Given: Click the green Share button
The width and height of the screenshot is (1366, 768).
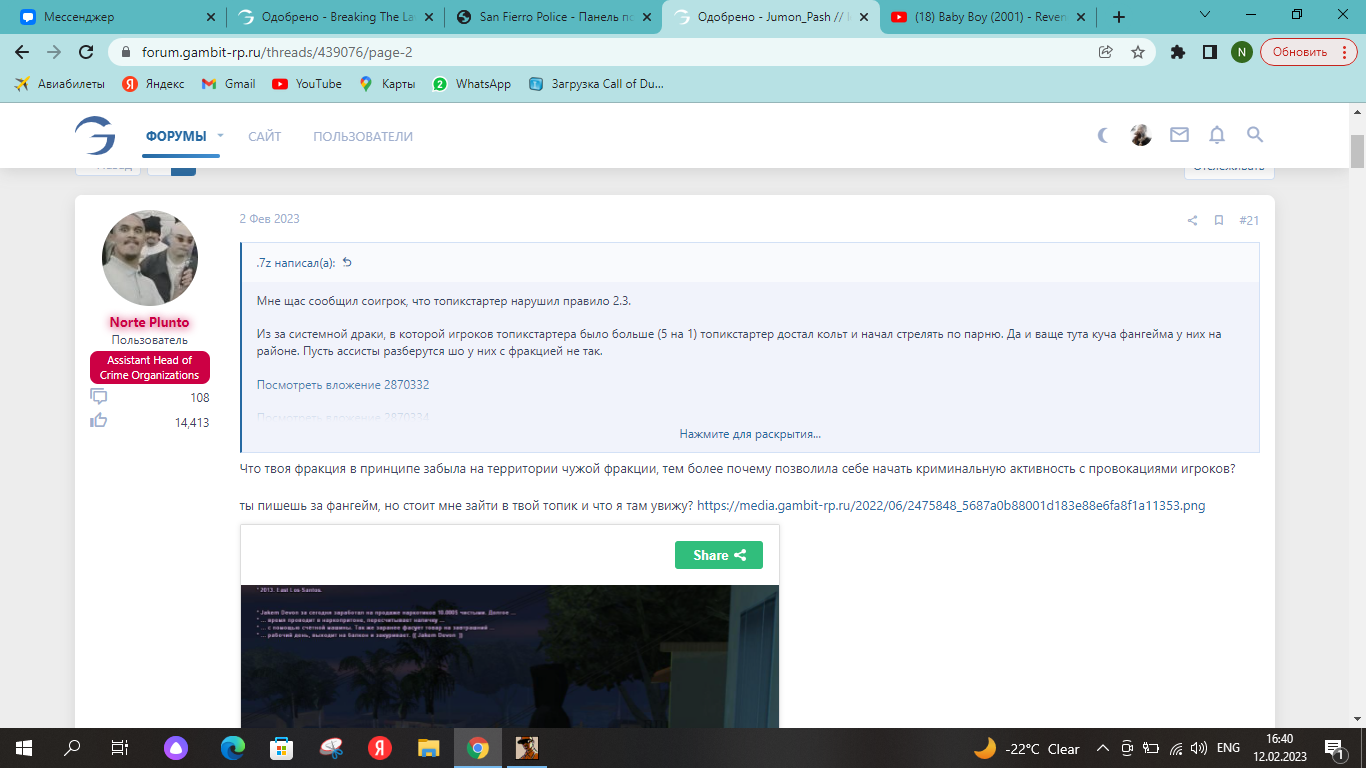Looking at the screenshot, I should (x=718, y=555).
